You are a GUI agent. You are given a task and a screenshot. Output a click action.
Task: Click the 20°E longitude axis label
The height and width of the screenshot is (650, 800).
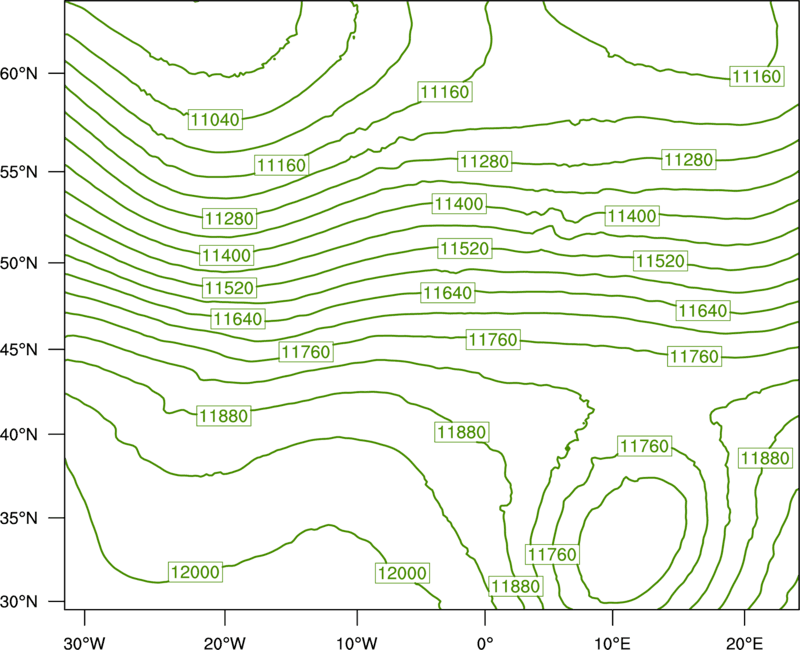click(744, 643)
